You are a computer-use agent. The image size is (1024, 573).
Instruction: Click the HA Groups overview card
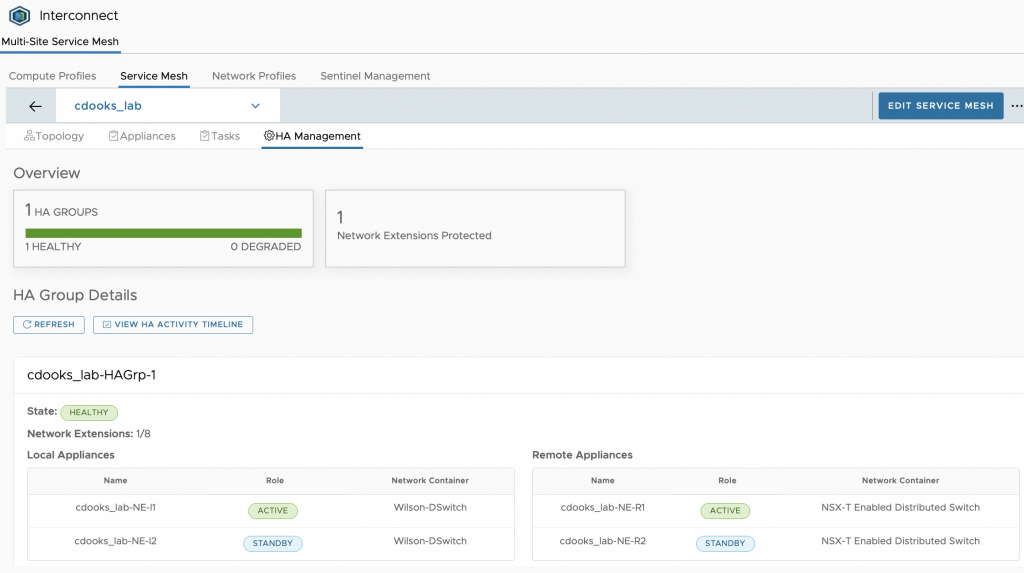click(x=163, y=229)
